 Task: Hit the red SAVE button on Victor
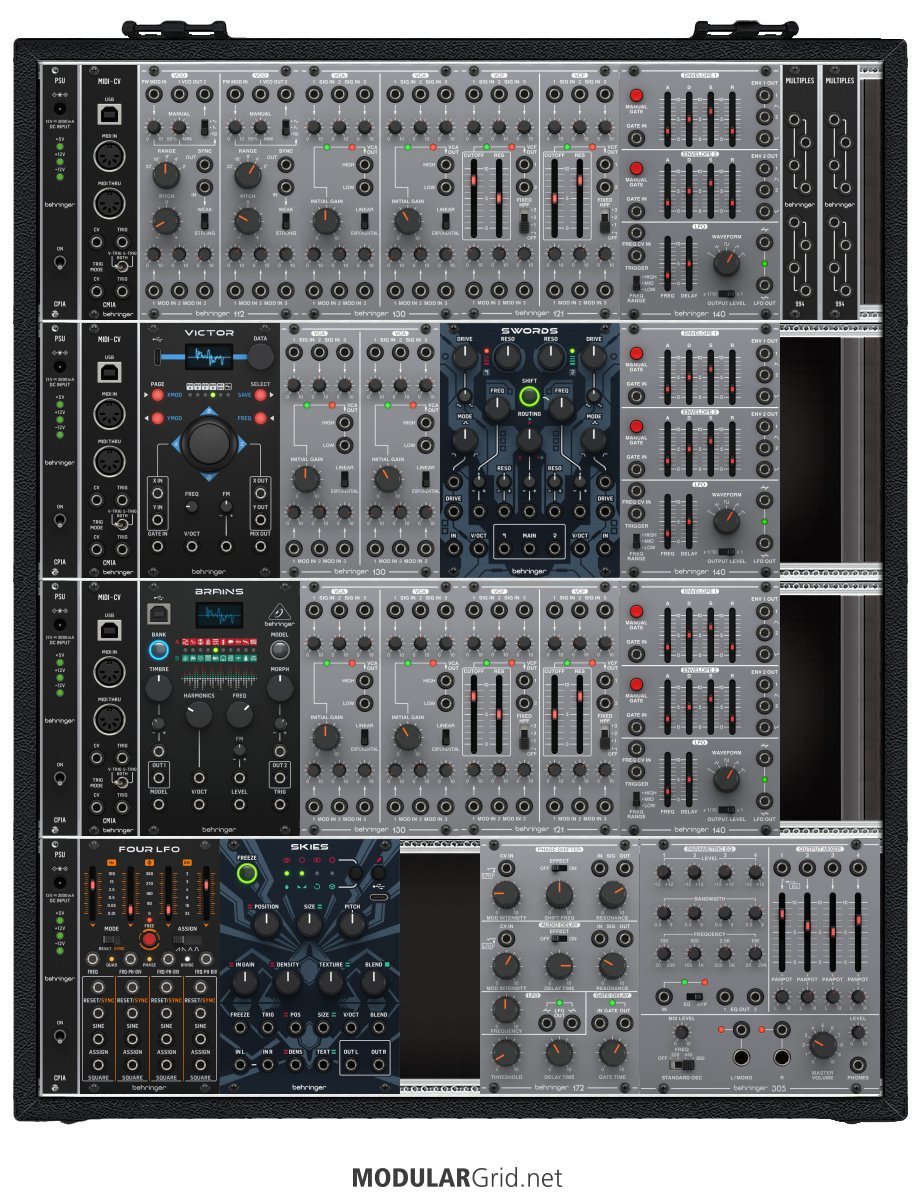point(261,395)
